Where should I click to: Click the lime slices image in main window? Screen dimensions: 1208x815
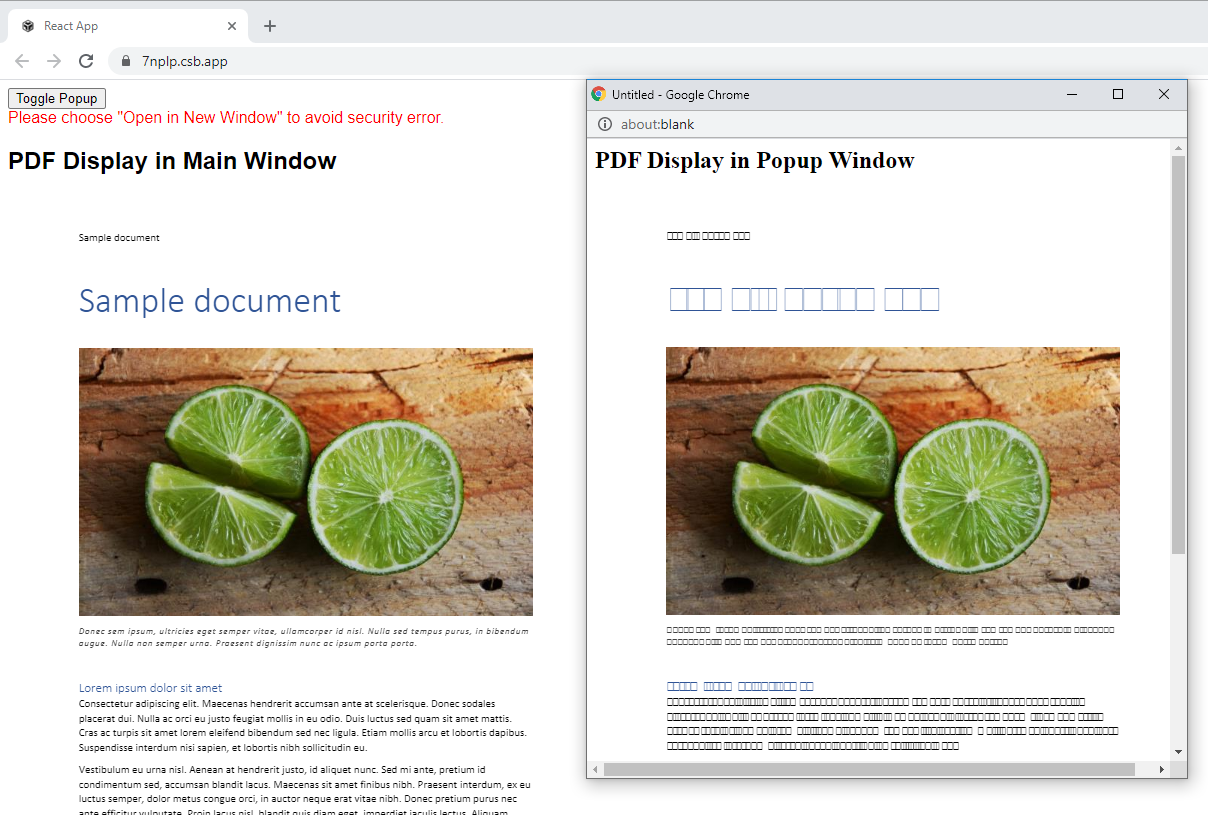tap(305, 480)
